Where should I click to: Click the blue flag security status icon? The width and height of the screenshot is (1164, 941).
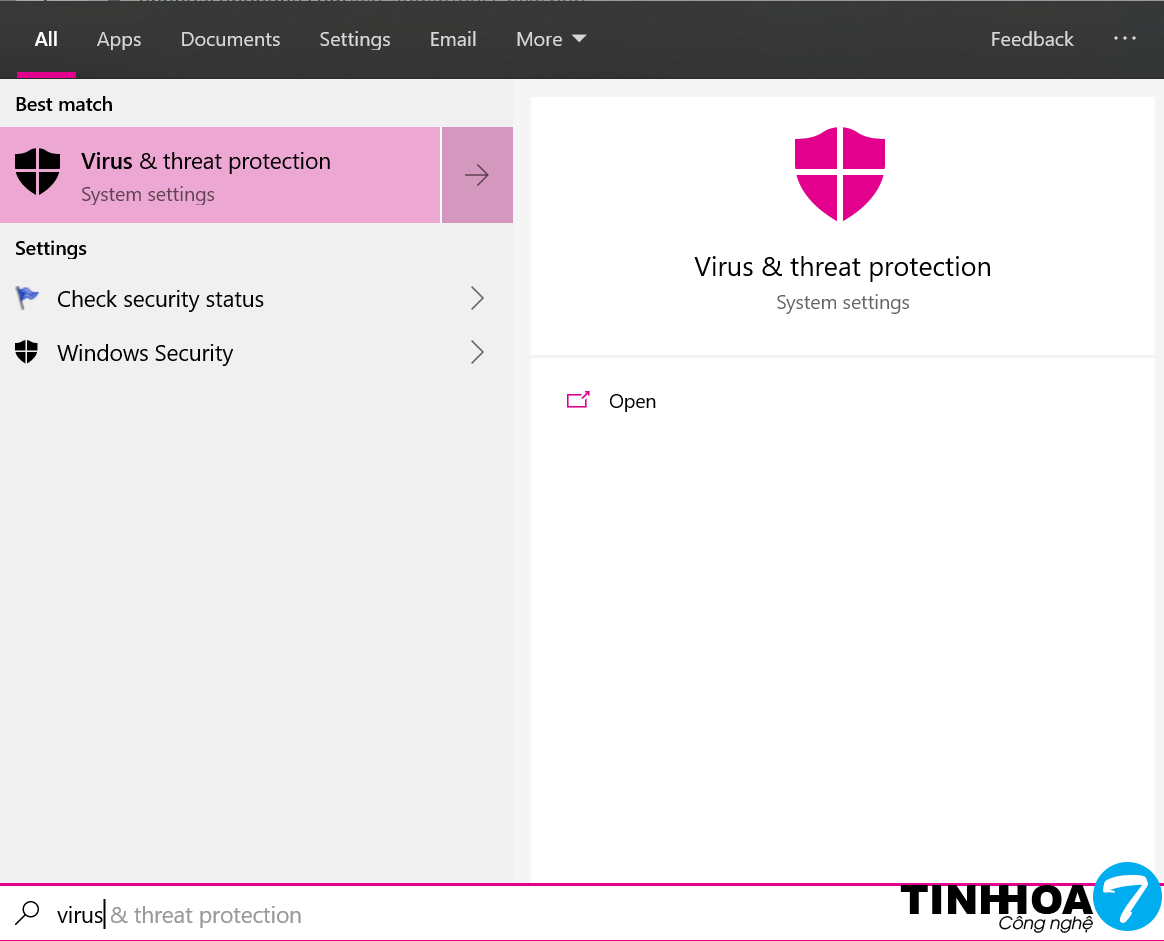point(27,298)
